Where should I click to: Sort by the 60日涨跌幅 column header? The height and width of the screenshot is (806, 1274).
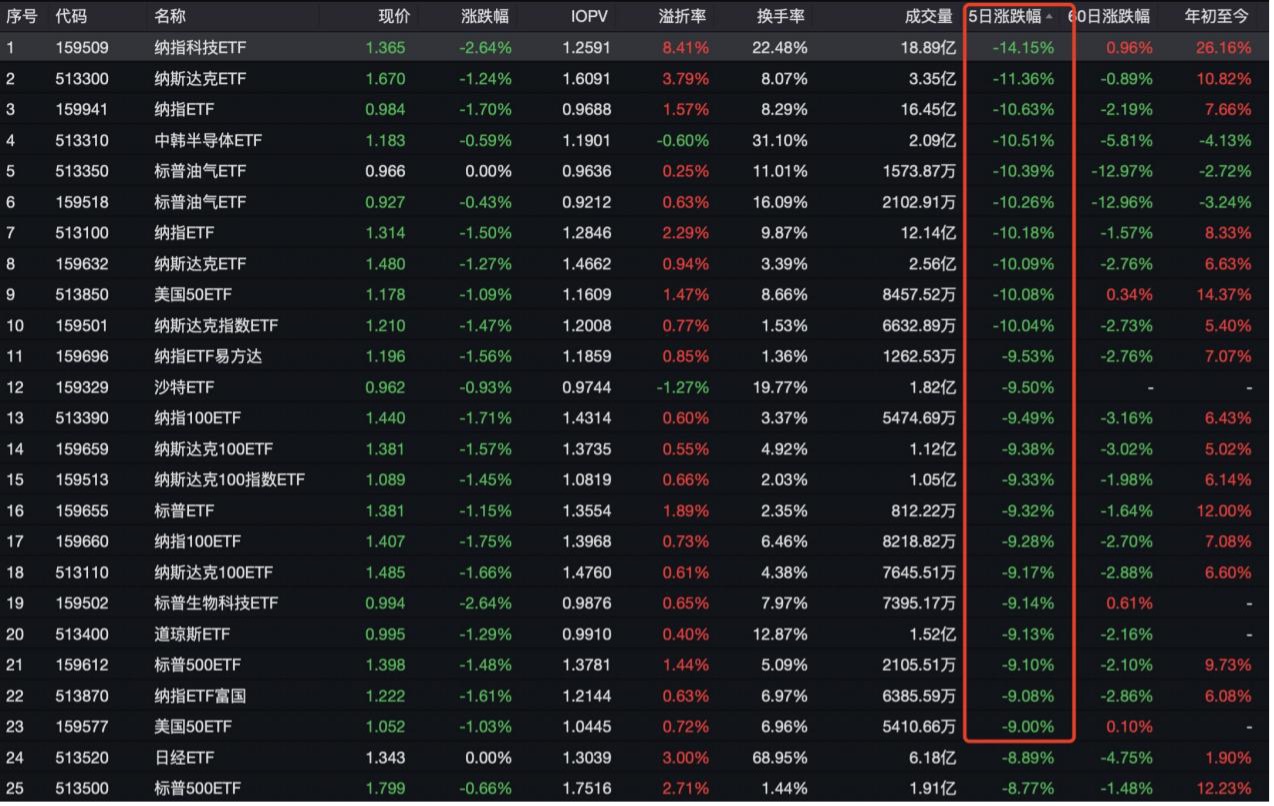coord(1109,17)
